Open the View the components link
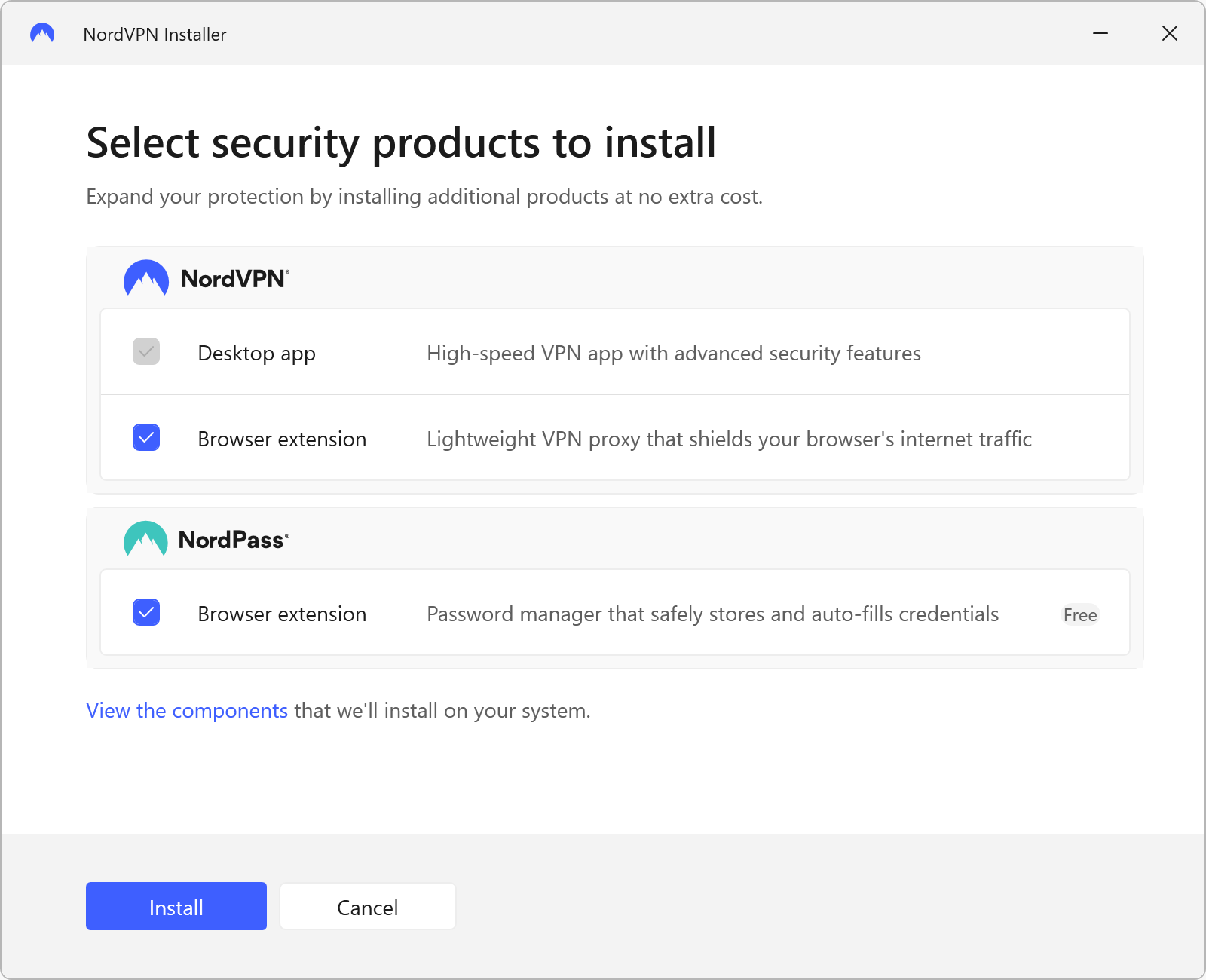Screen dimensions: 1206x980 187,710
